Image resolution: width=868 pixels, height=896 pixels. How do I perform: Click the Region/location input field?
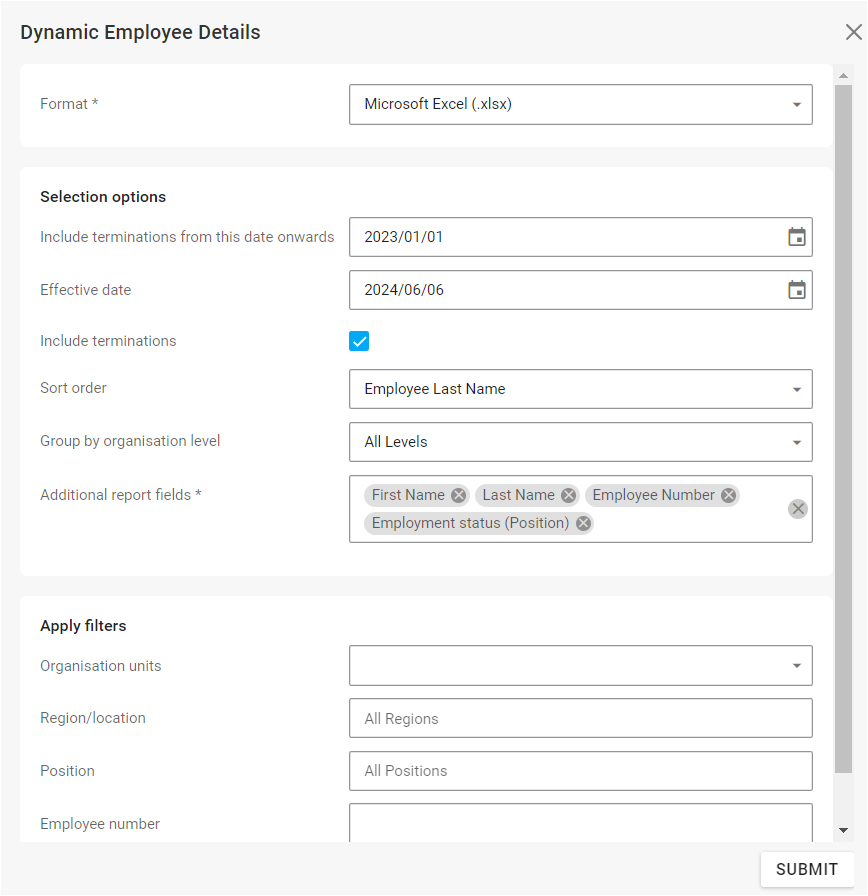tap(580, 718)
